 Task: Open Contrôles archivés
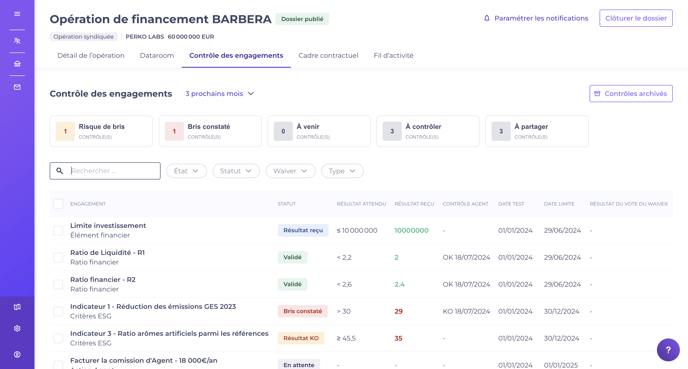point(631,93)
